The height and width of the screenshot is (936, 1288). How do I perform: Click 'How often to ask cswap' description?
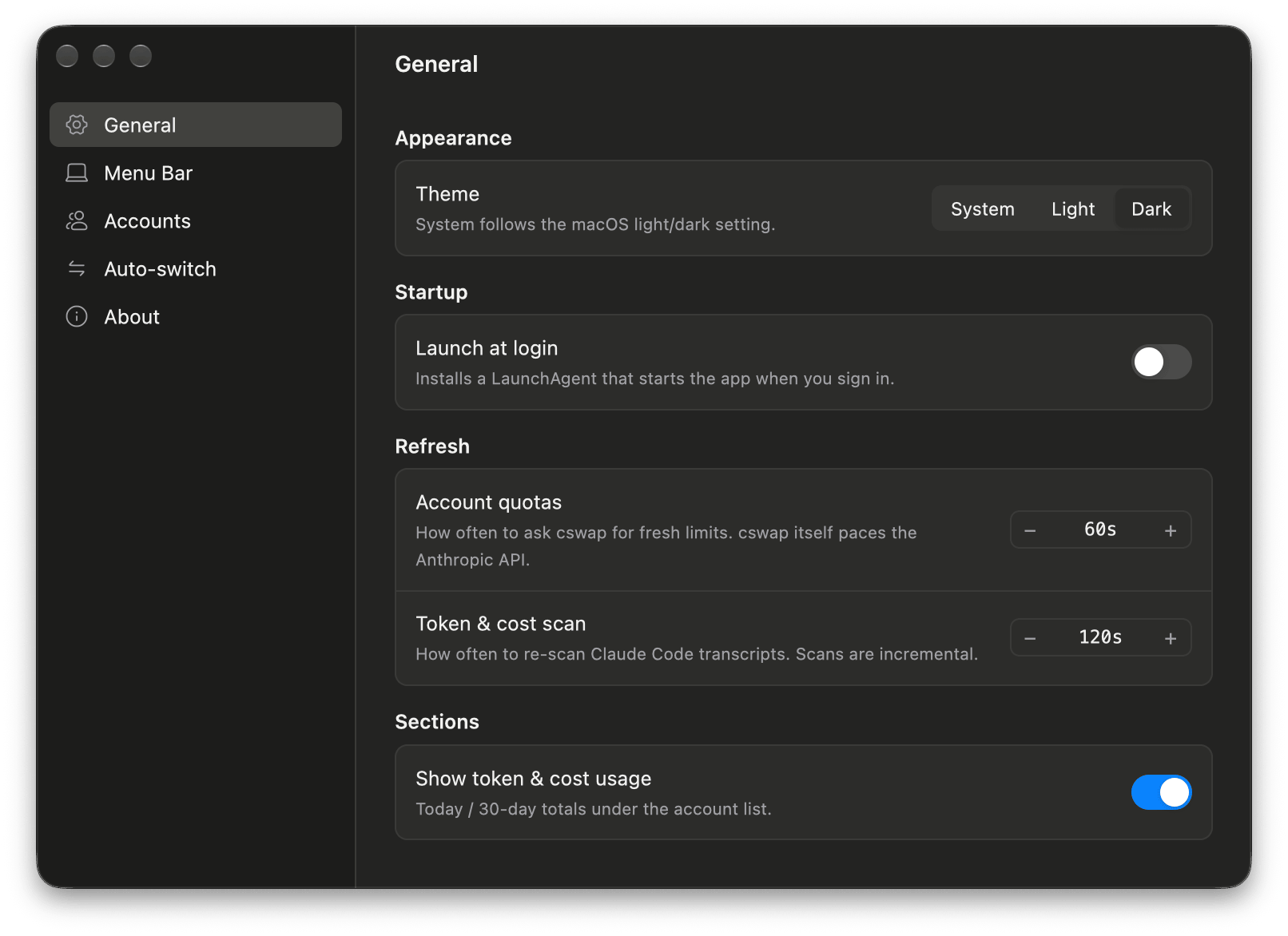pyautogui.click(x=666, y=546)
